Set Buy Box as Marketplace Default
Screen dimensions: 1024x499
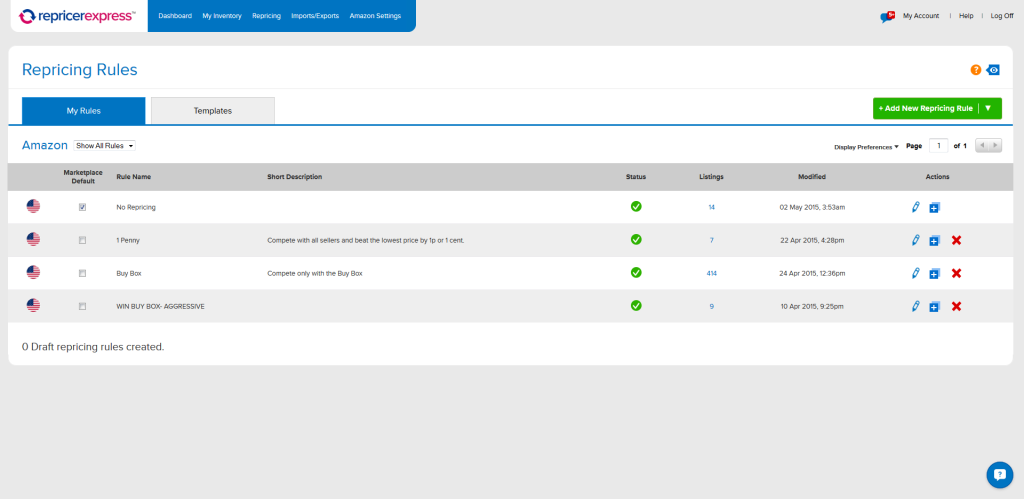tap(82, 273)
